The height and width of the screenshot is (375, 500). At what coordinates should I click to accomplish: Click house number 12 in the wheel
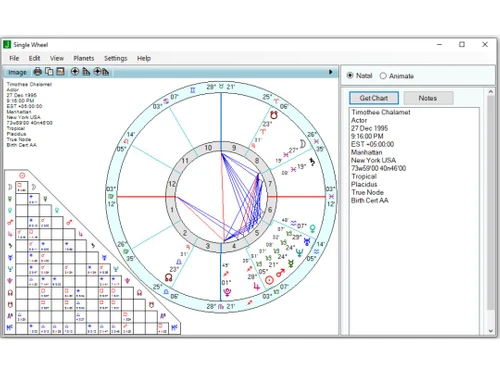172,184
